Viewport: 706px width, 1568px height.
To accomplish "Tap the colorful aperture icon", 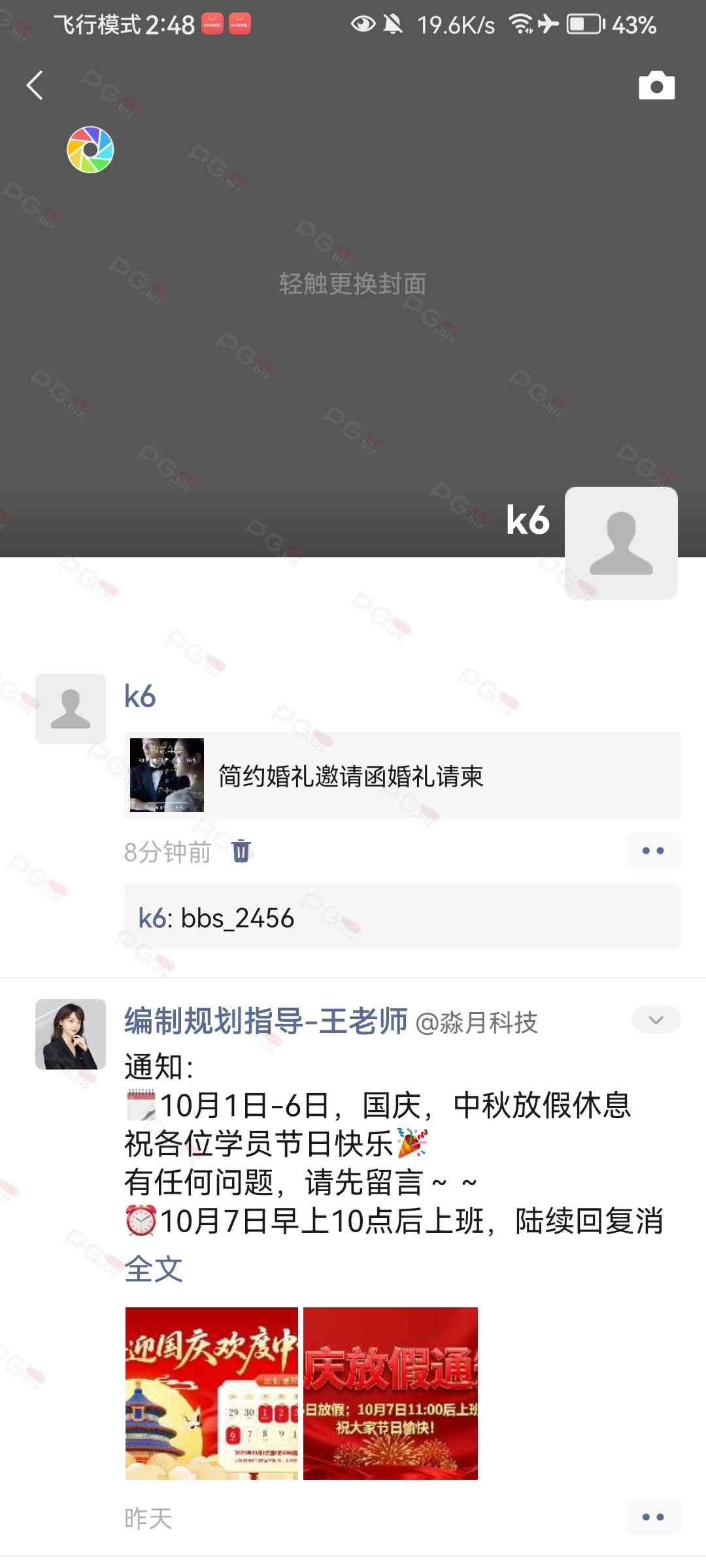I will click(90, 150).
